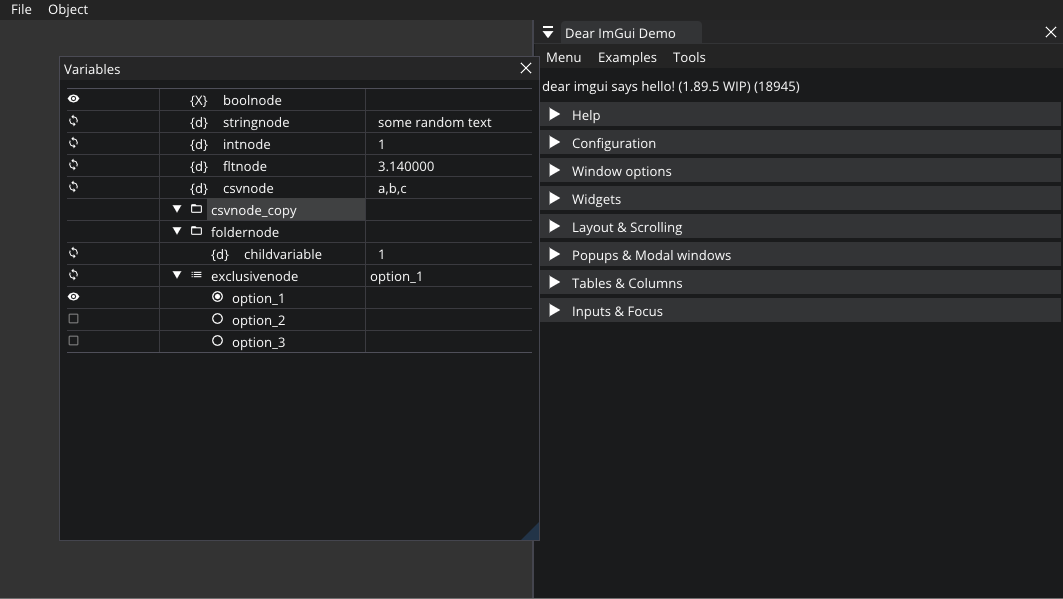Image resolution: width=1063 pixels, height=599 pixels.
Task: Click the list icon of exclusivenode
Action: (x=195, y=275)
